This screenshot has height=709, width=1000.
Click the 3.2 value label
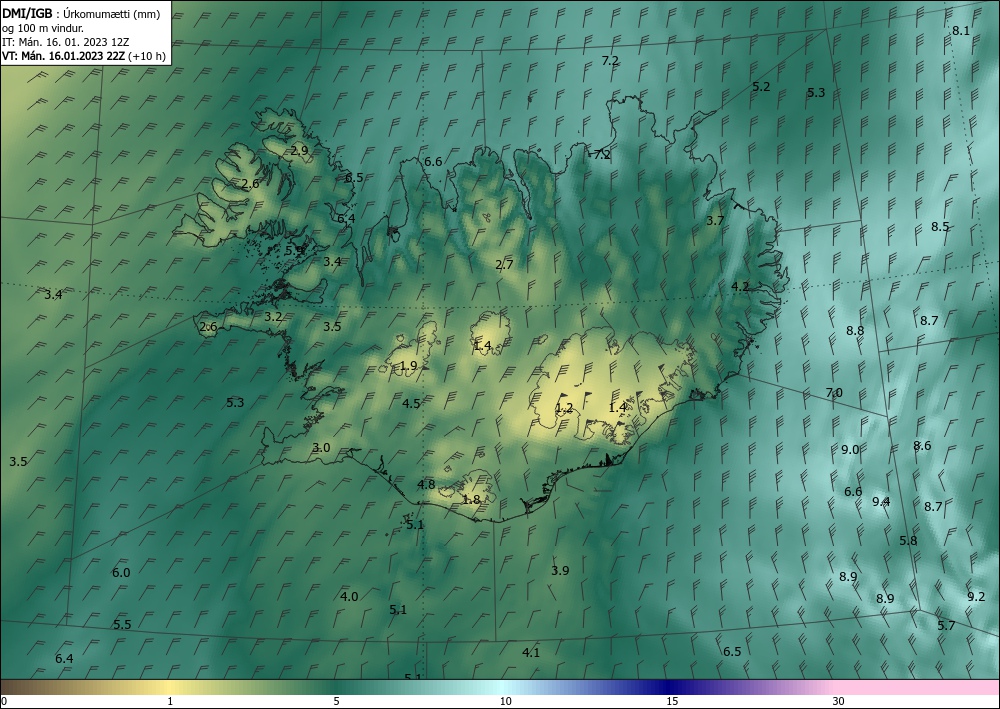coord(273,317)
